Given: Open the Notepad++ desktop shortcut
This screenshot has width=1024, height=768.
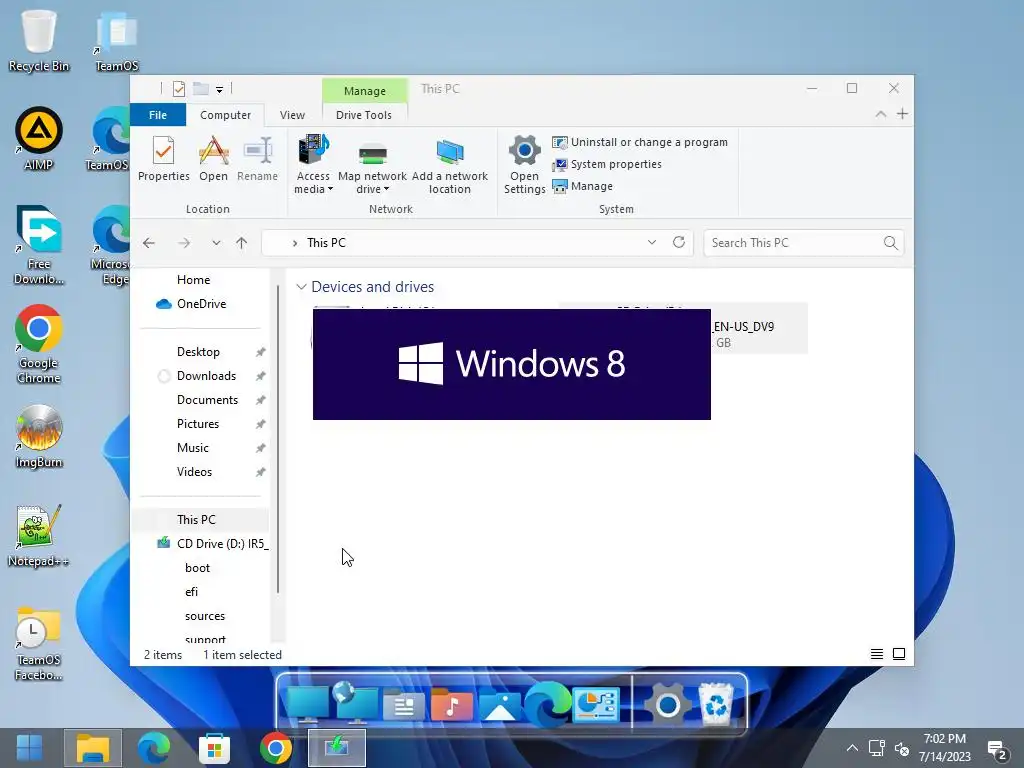Looking at the screenshot, I should coord(39,536).
